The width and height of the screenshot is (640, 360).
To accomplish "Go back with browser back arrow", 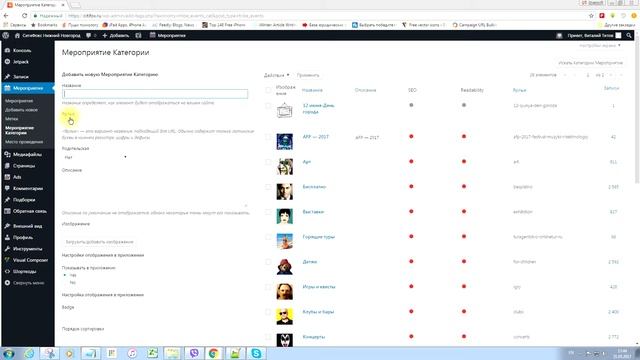I will [x=6, y=16].
